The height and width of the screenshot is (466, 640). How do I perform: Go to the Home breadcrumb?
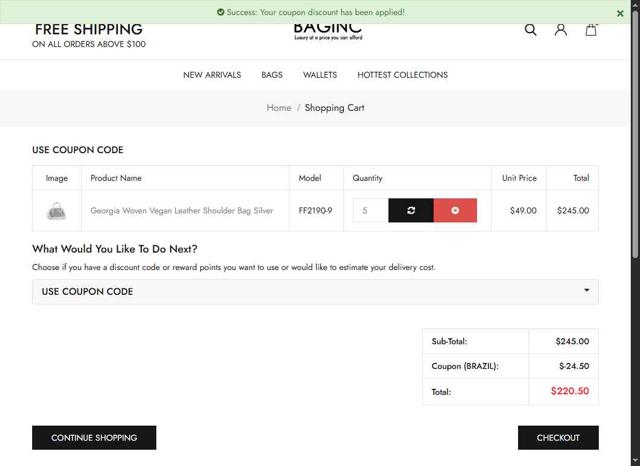tap(279, 108)
